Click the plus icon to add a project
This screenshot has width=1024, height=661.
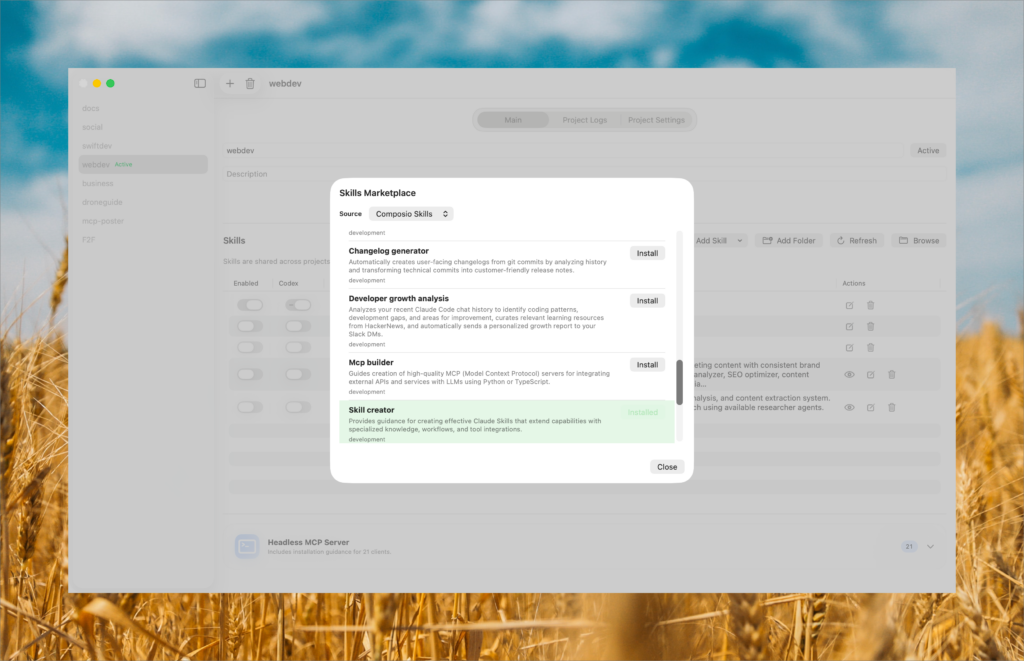pyautogui.click(x=229, y=84)
